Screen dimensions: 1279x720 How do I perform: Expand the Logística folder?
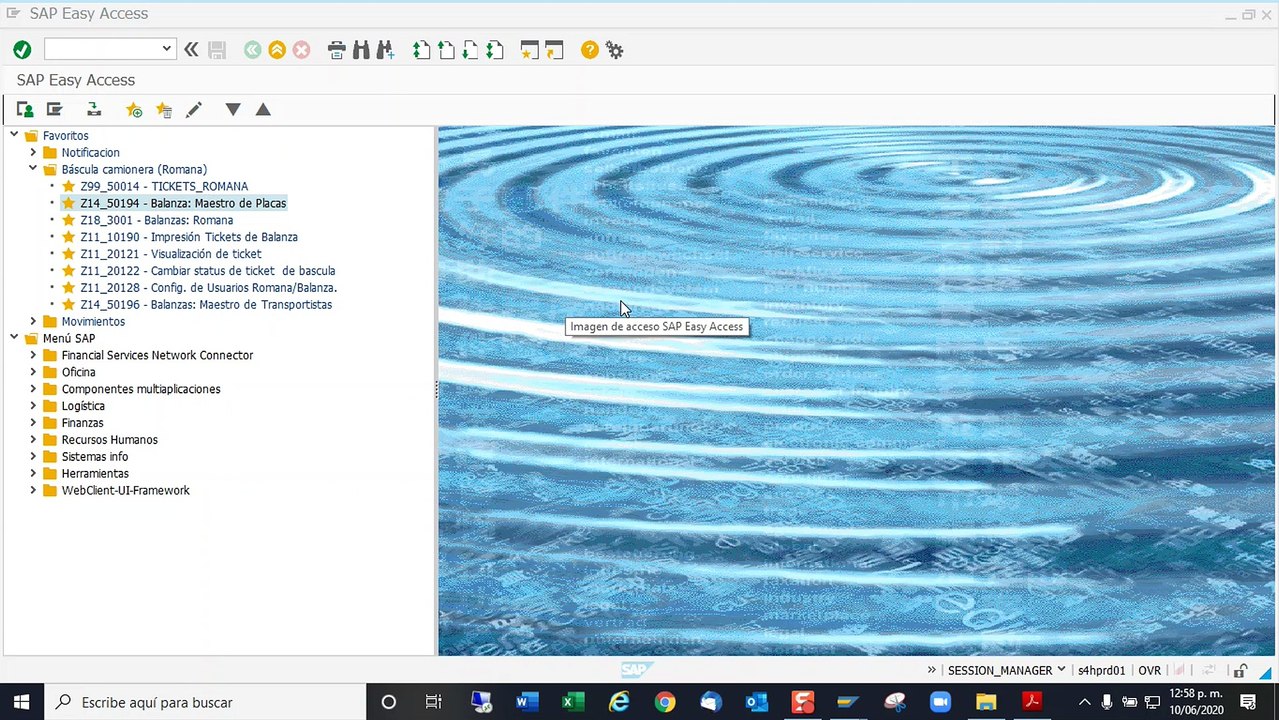[x=33, y=406]
